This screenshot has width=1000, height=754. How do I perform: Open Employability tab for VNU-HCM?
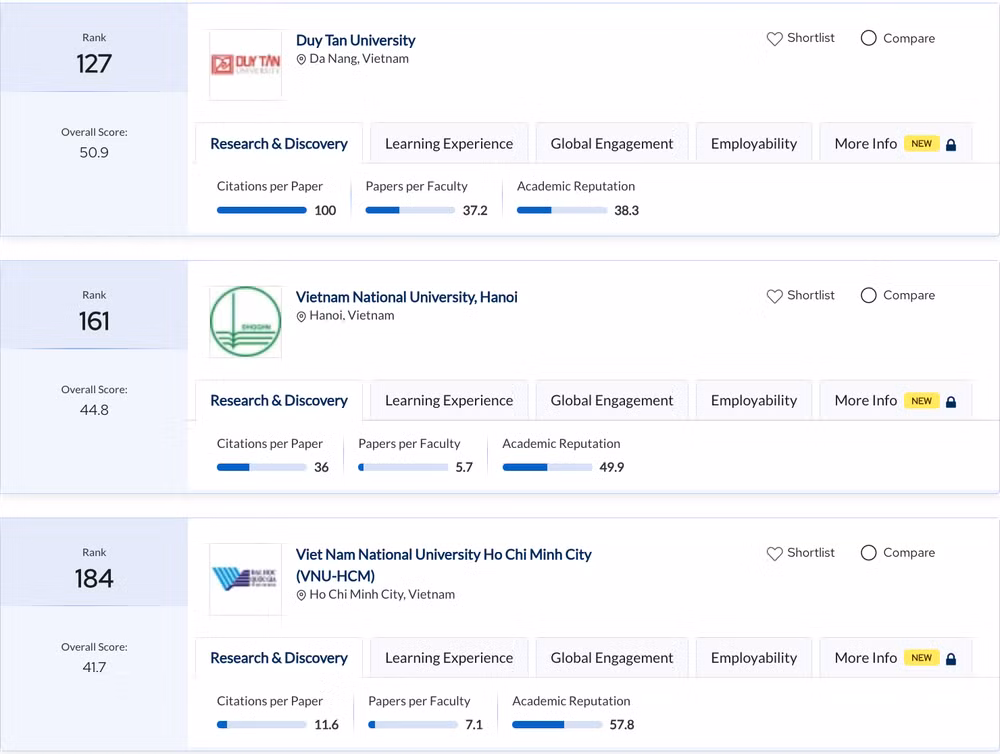[x=754, y=658]
